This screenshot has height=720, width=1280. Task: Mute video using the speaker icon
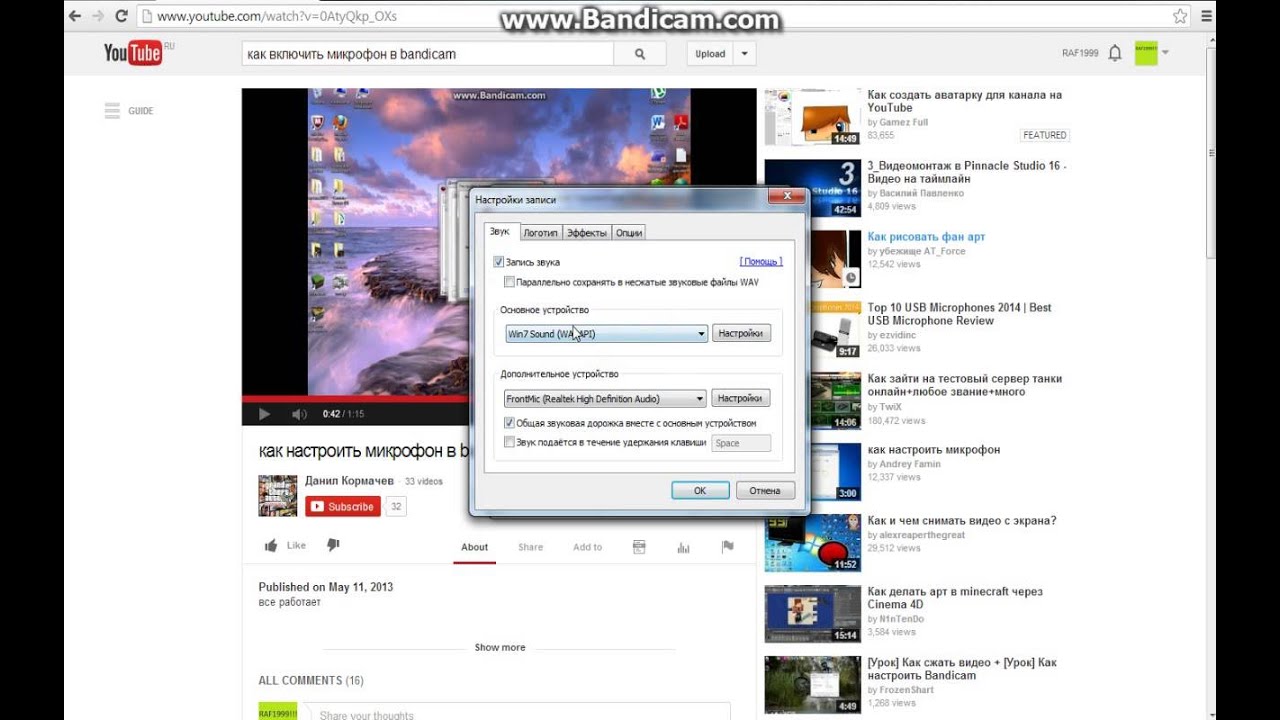298,414
